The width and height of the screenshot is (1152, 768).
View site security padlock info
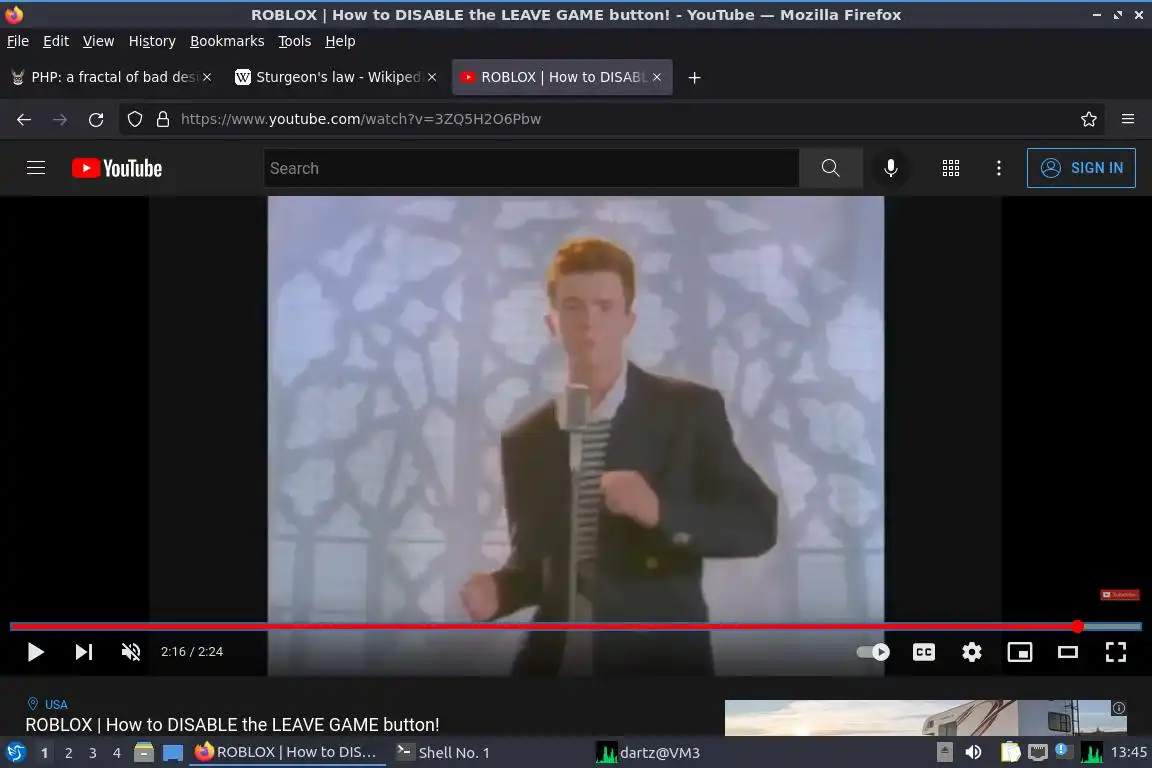(x=163, y=119)
